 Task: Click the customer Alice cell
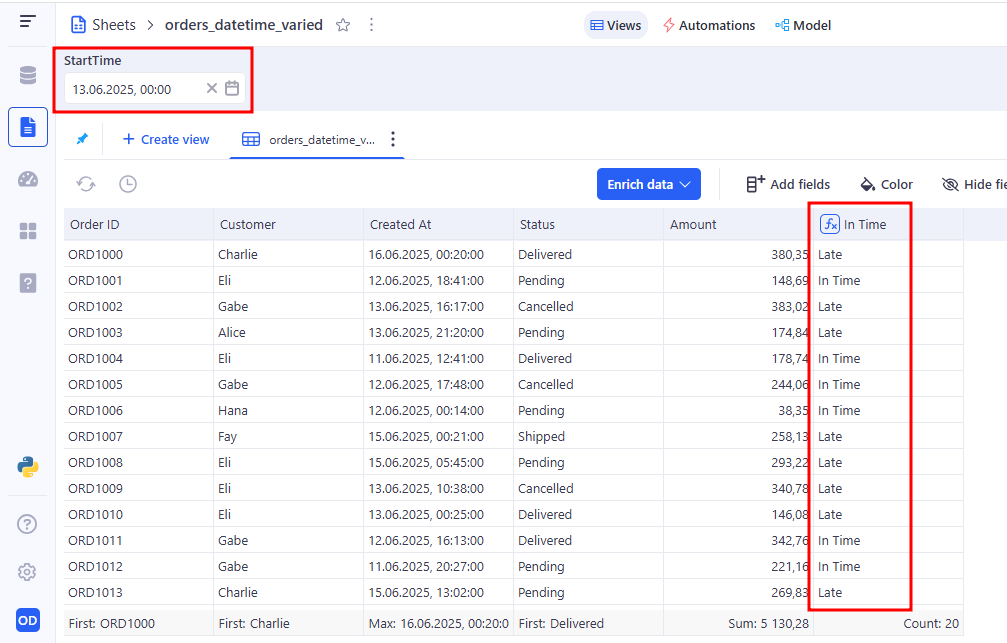[x=288, y=332]
